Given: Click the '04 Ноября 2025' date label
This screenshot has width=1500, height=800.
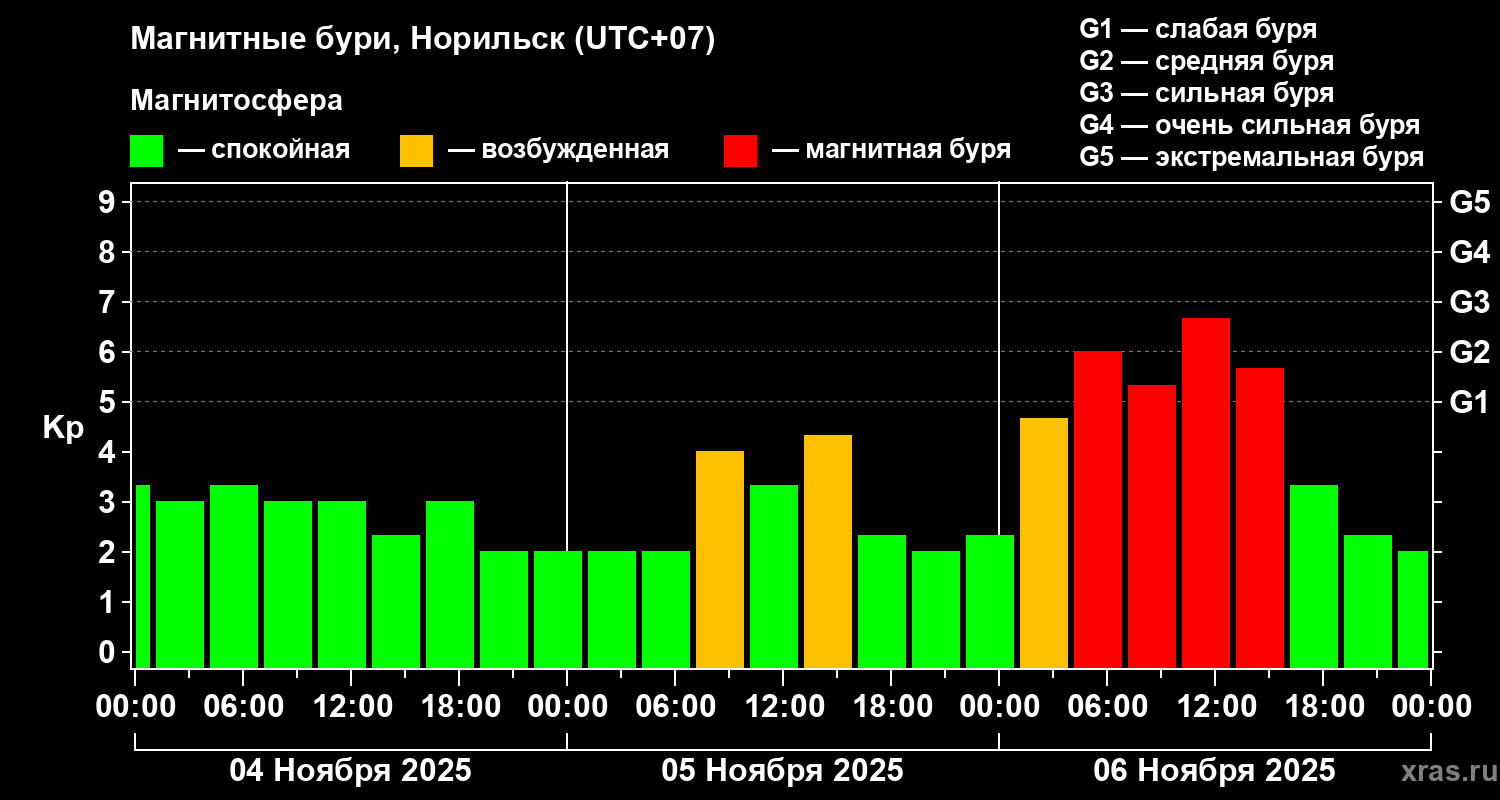Looking at the screenshot, I should coord(350,771).
